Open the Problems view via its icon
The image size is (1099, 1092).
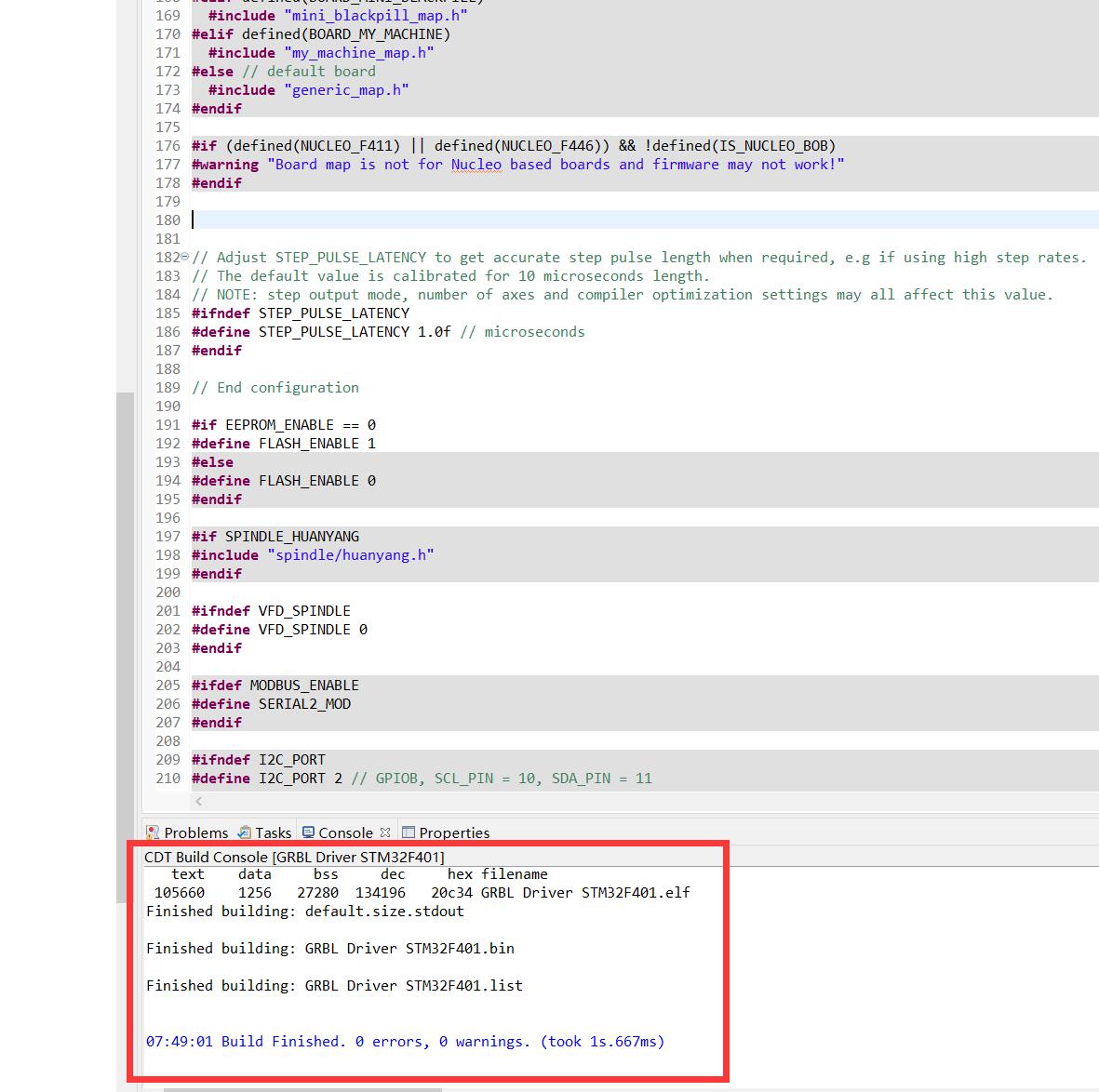[153, 832]
